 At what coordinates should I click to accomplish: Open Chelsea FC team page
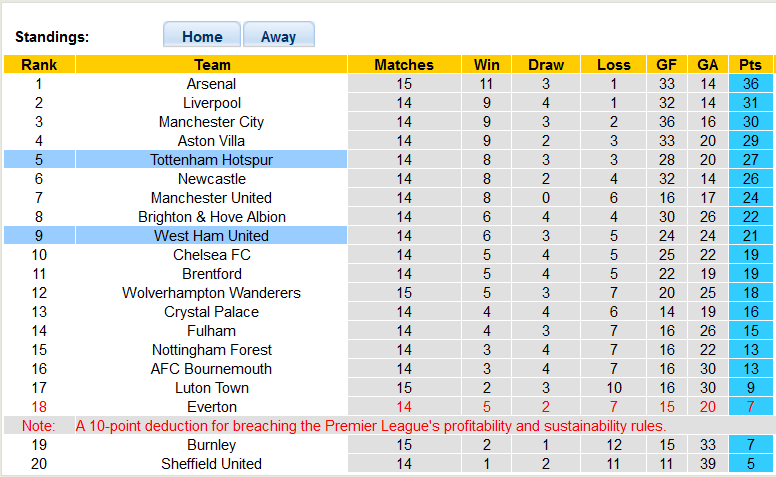click(x=211, y=255)
